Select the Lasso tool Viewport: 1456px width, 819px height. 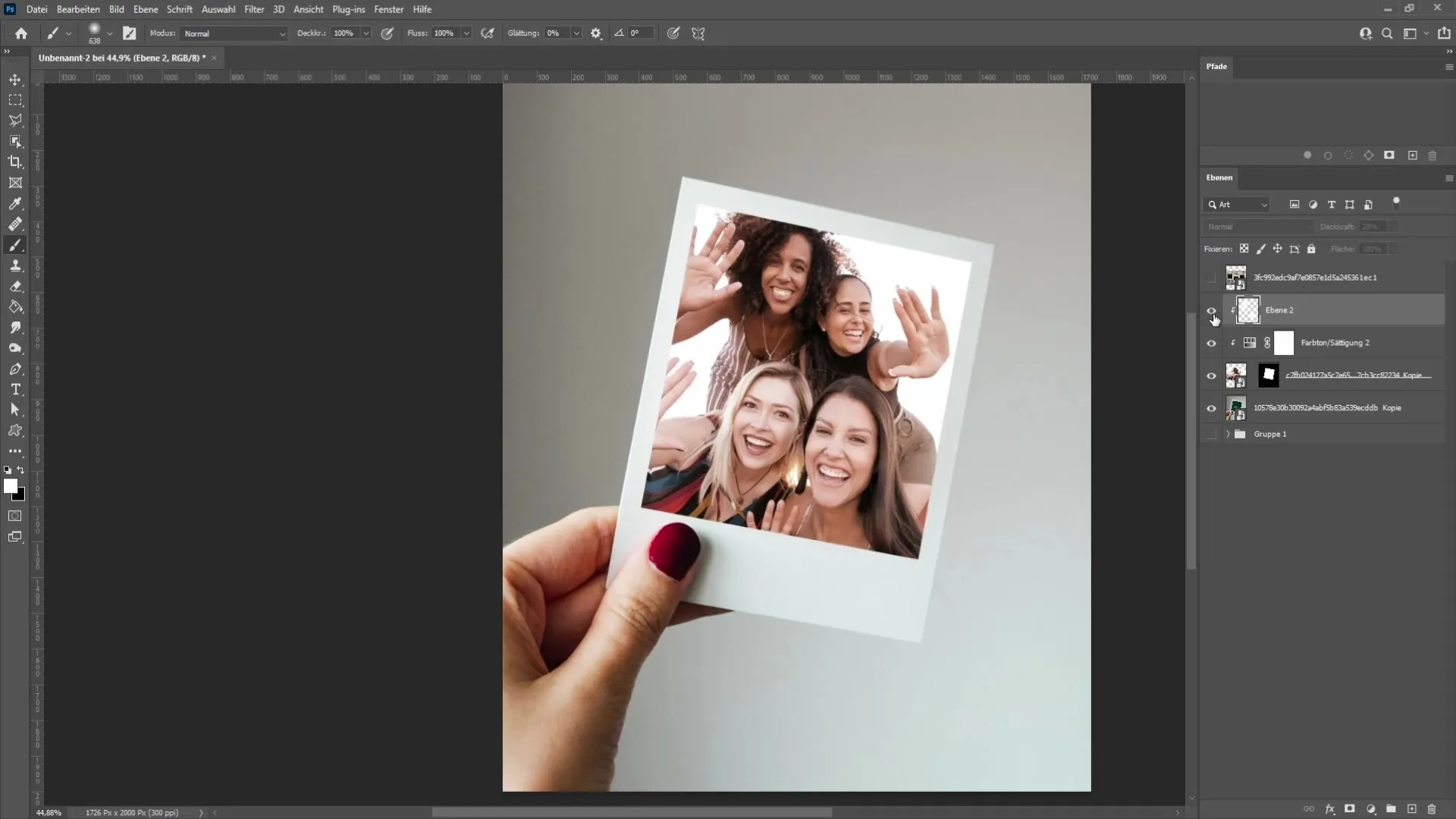(15, 121)
